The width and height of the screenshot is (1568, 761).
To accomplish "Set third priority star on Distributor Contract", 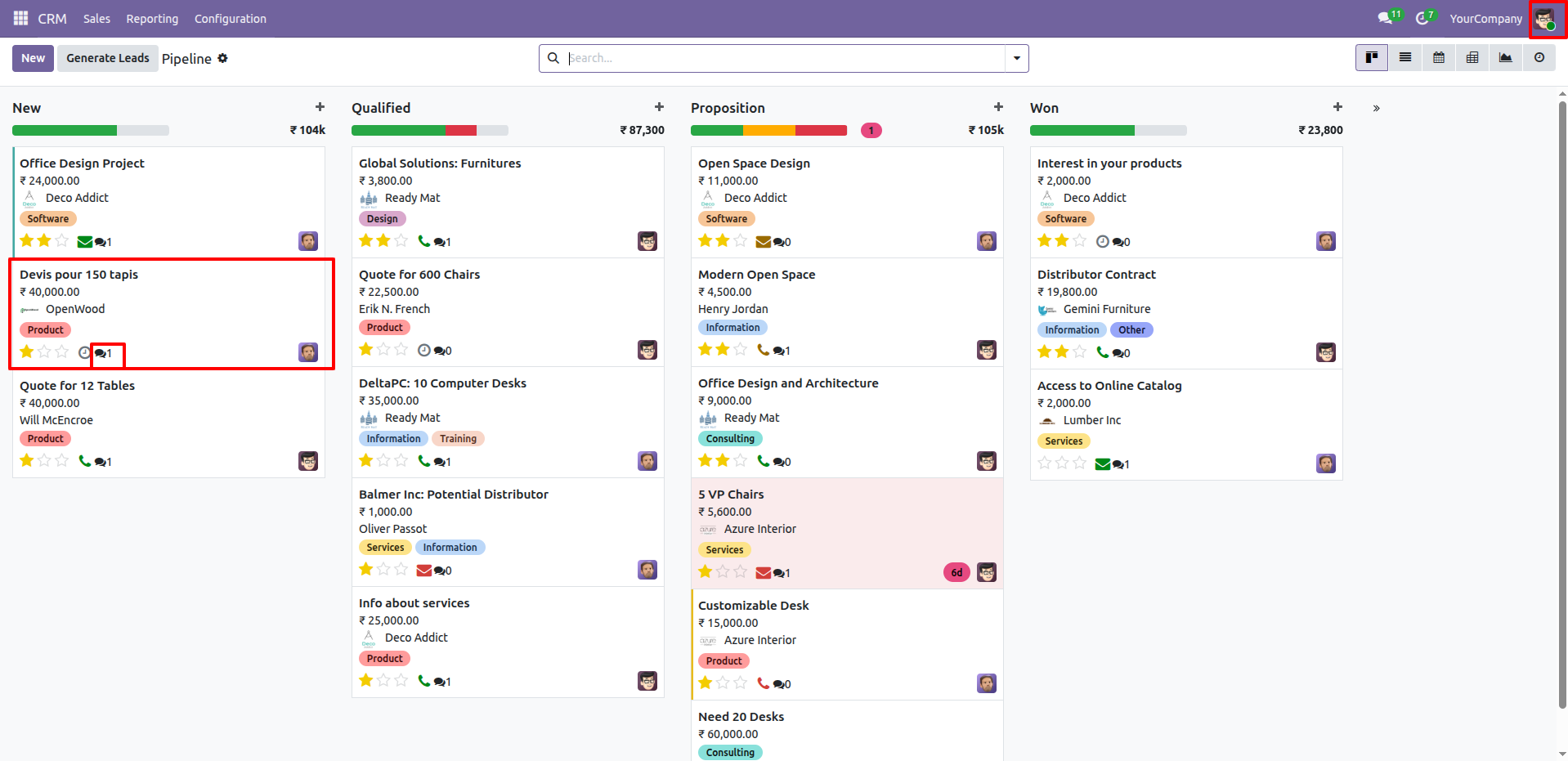I will coord(1080,351).
